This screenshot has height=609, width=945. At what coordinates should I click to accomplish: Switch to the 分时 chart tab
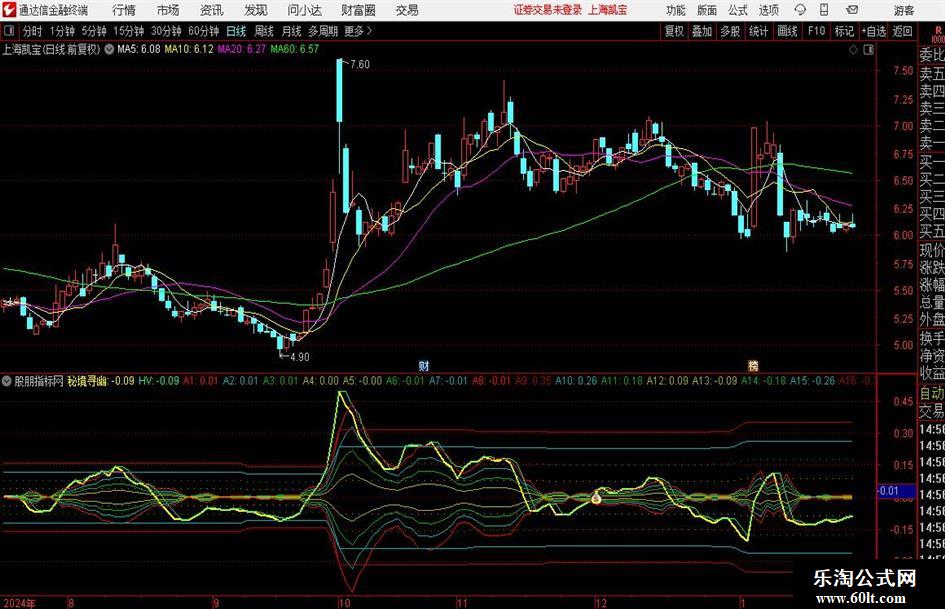33,31
